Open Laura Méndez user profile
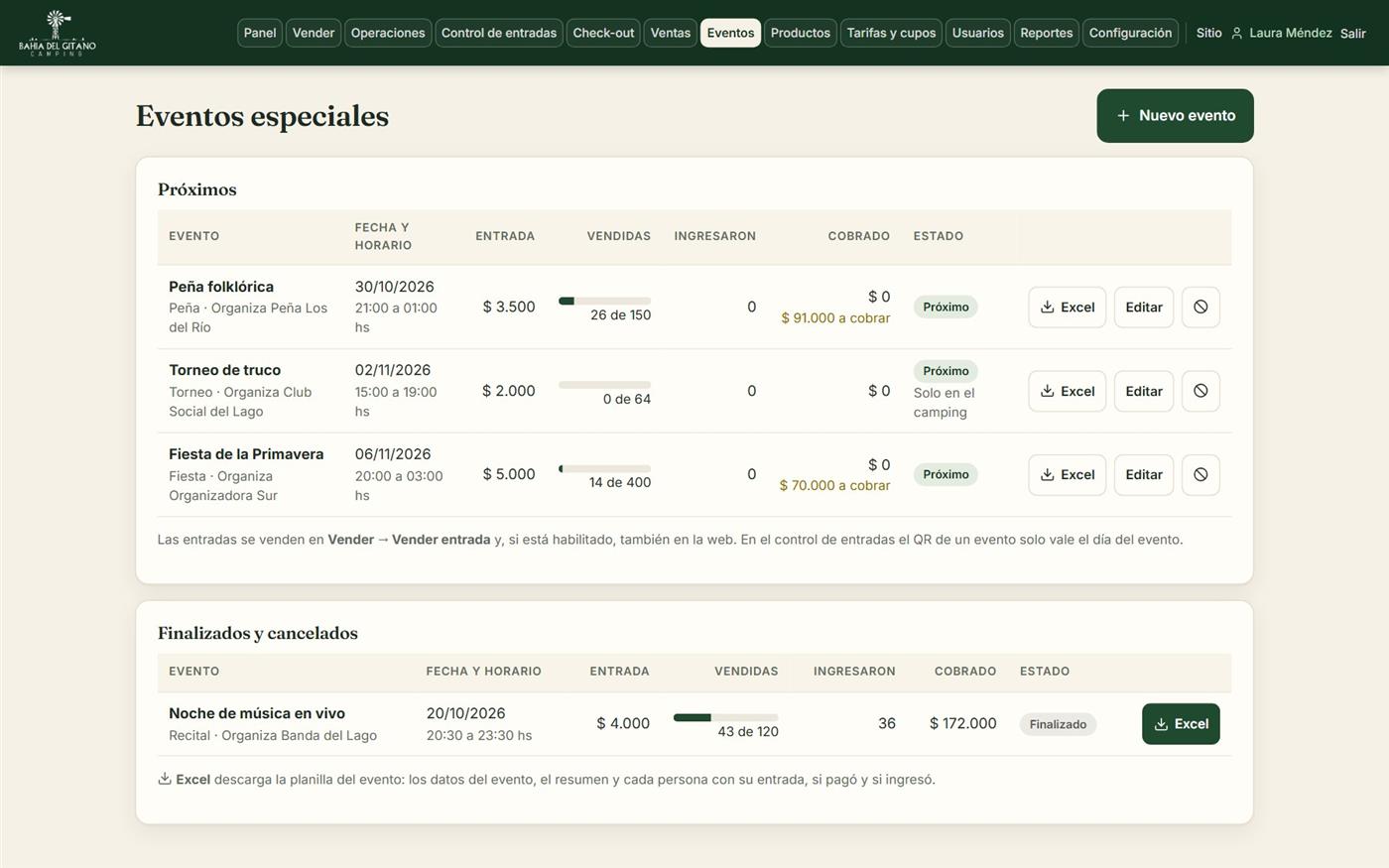 tap(1282, 33)
